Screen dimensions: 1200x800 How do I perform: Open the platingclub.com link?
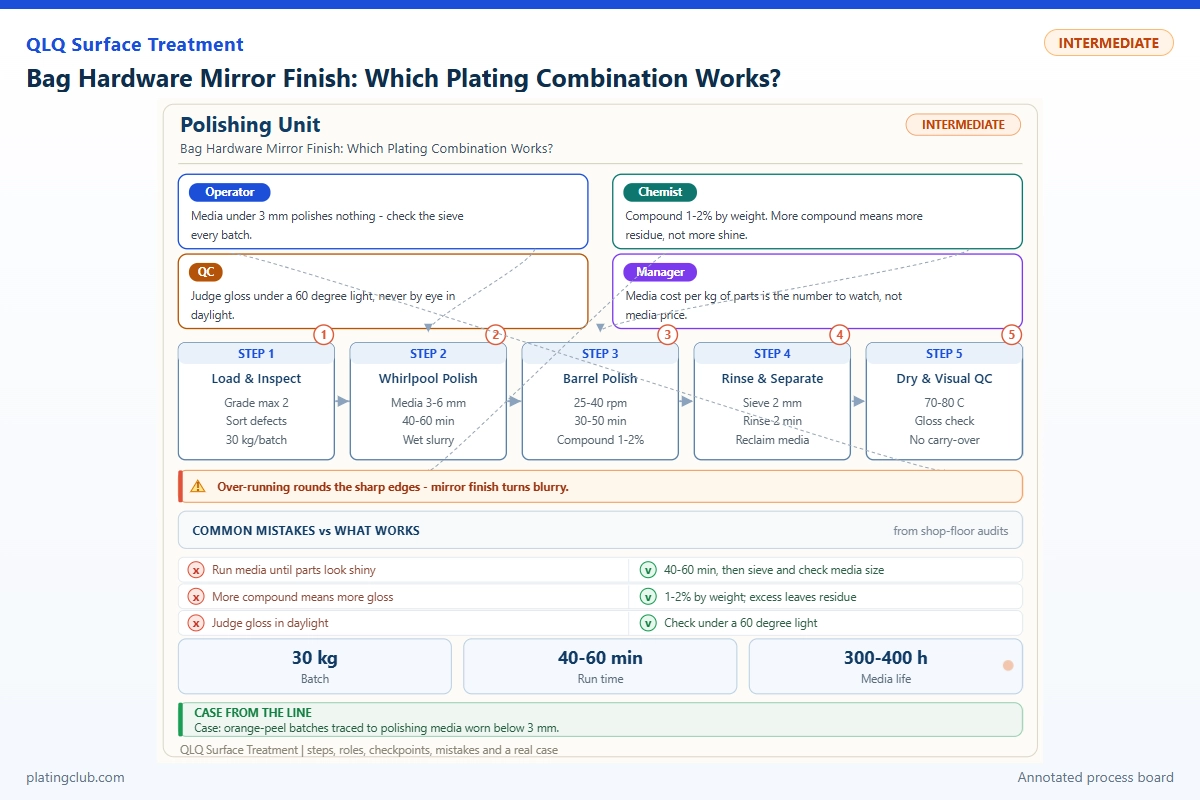(75, 777)
